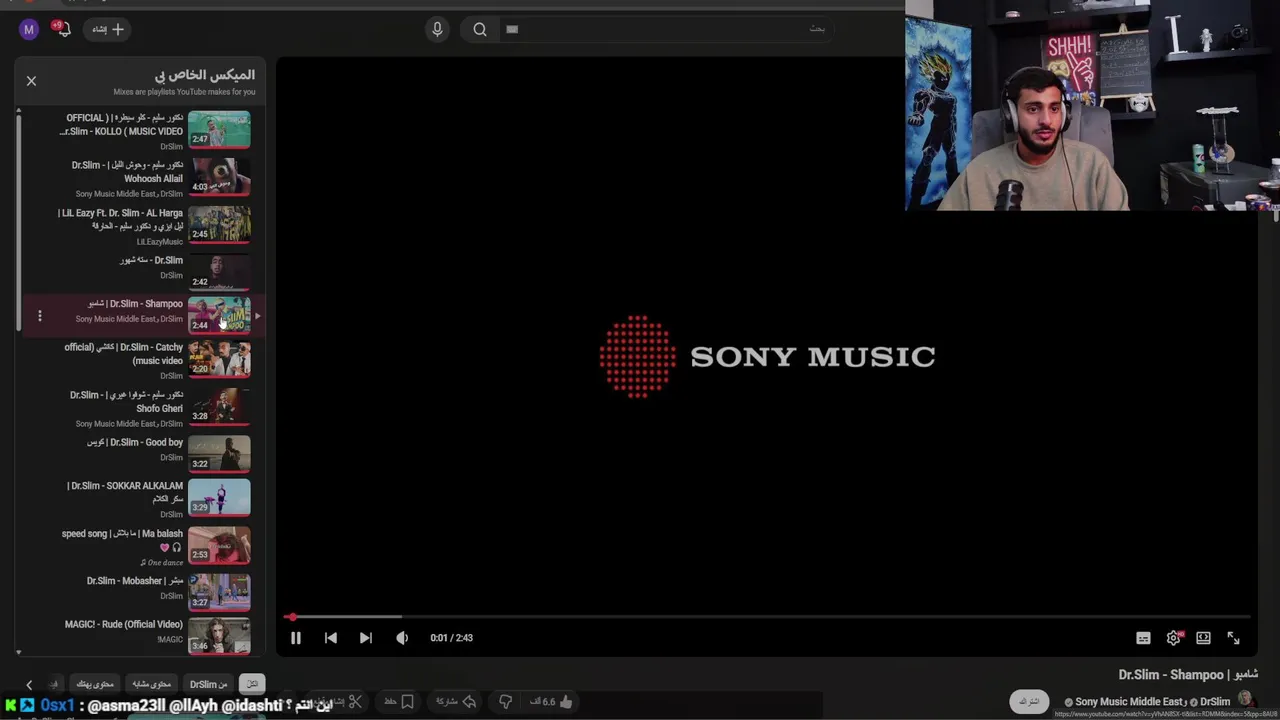This screenshot has width=1280, height=720.
Task: Open Dr.Slim - SOKKAR ALKALAM thumbnail
Action: [x=219, y=497]
